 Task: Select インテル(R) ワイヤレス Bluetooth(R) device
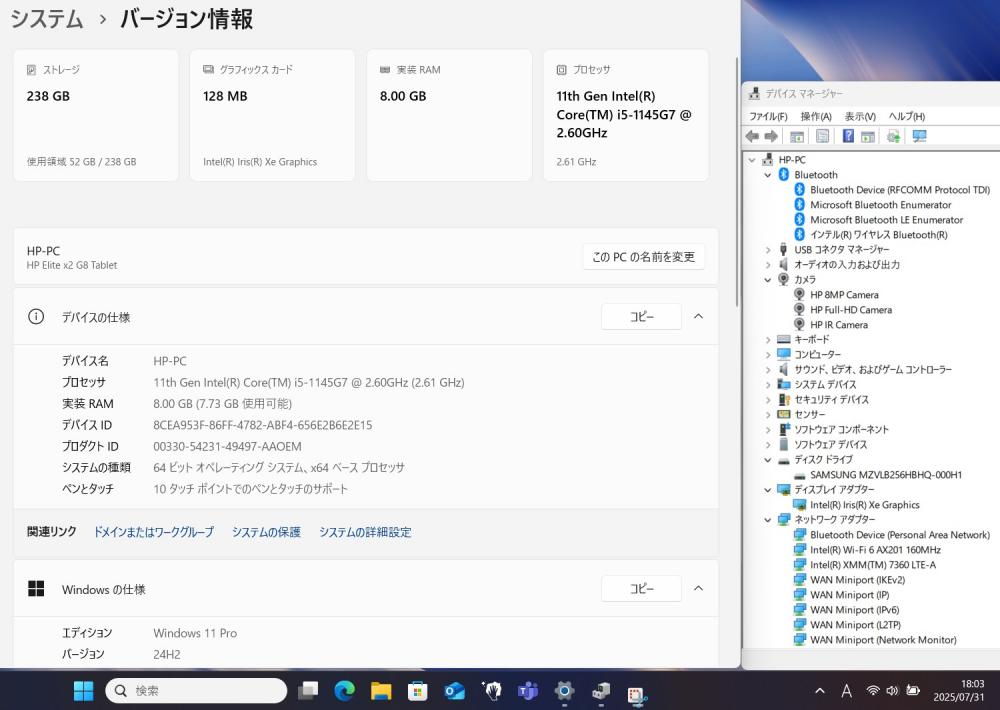(x=879, y=235)
